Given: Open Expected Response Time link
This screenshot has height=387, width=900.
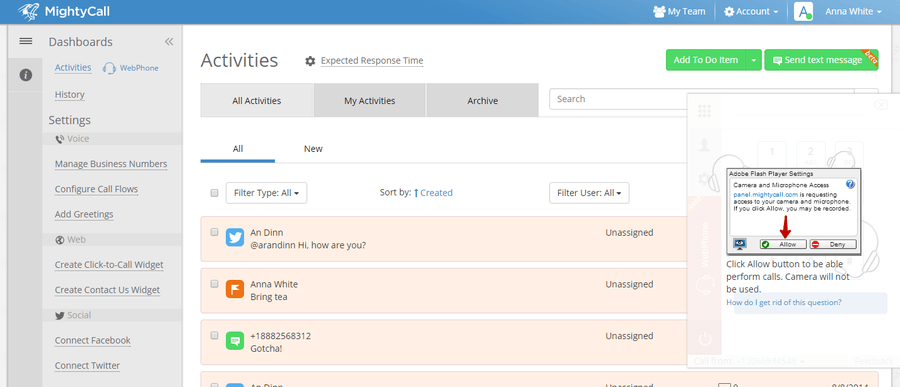Looking at the screenshot, I should click(x=372, y=60).
